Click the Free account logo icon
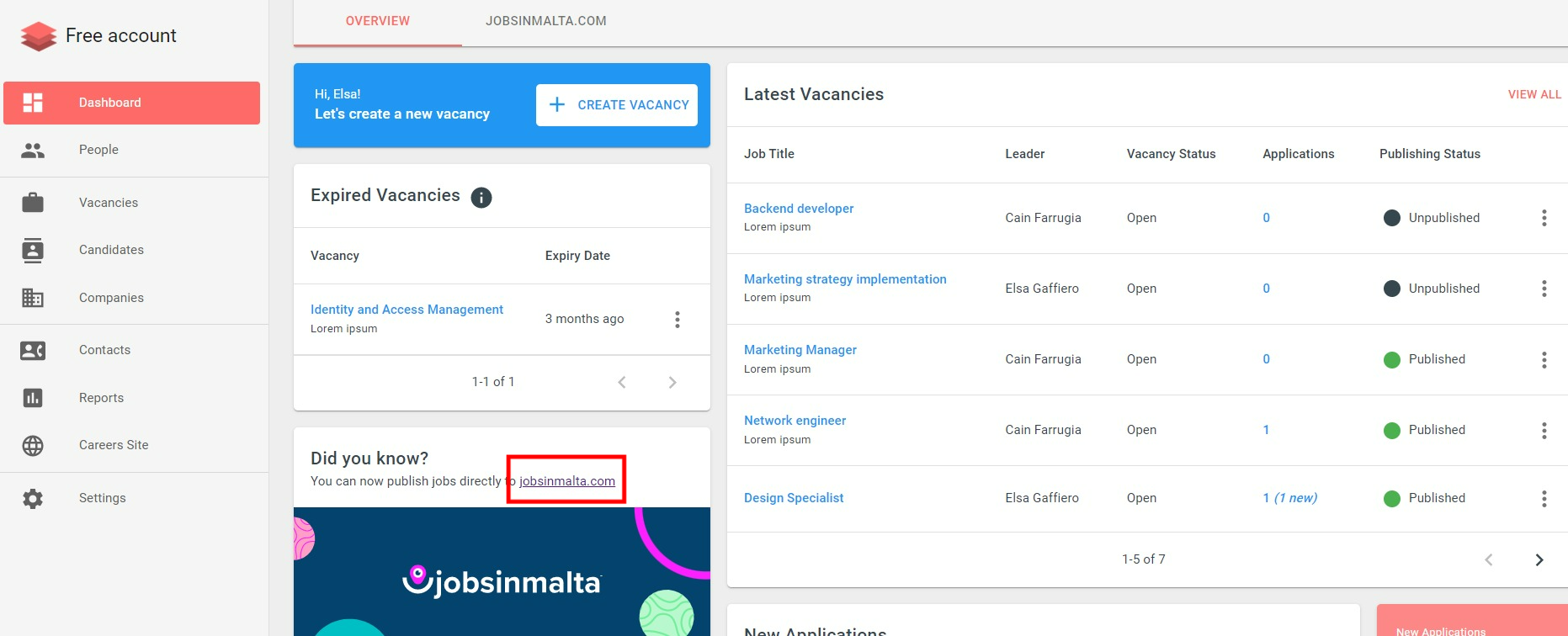This screenshot has height=636, width=1568. click(x=38, y=35)
